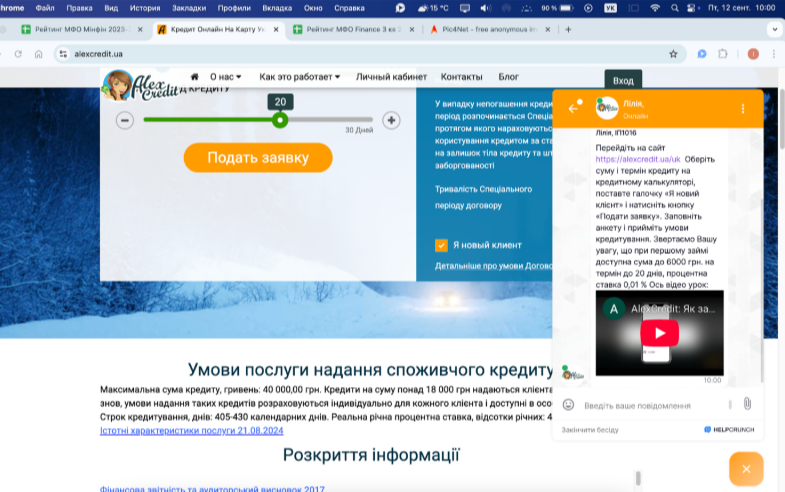The width and height of the screenshot is (785, 492).
Task: Open the Блог page
Action: tap(508, 77)
